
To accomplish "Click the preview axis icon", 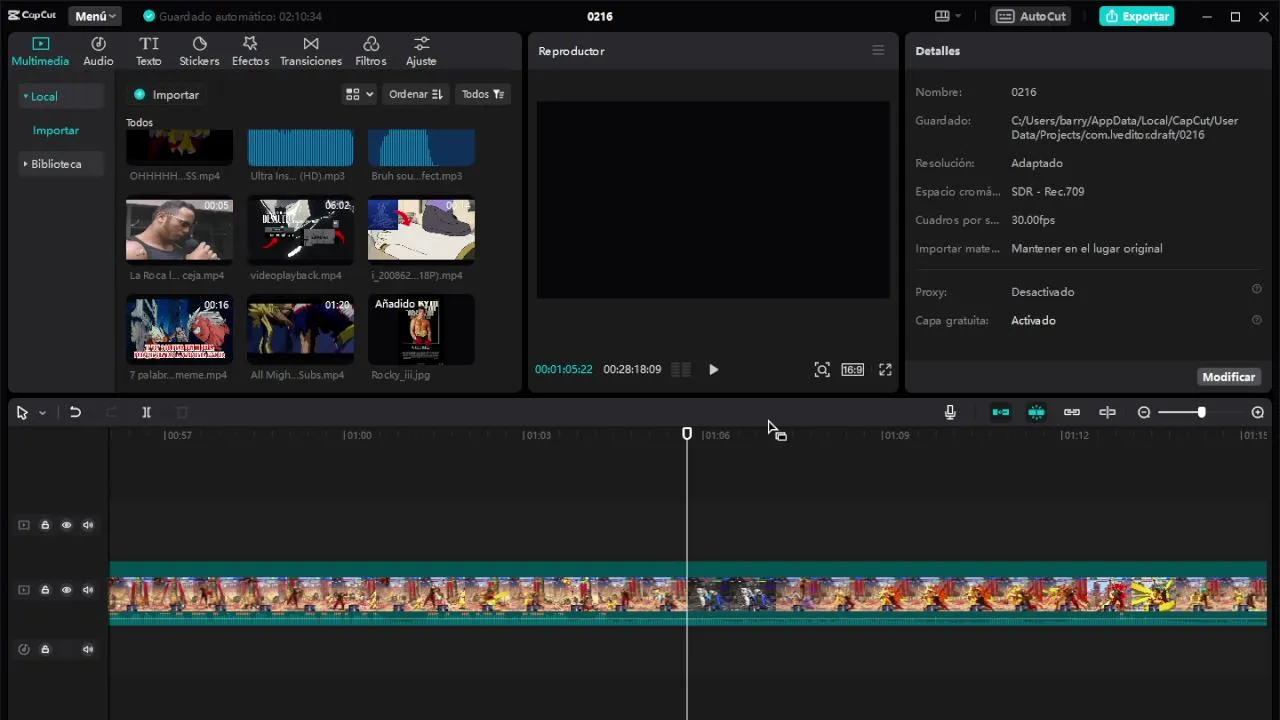I will 1107,412.
